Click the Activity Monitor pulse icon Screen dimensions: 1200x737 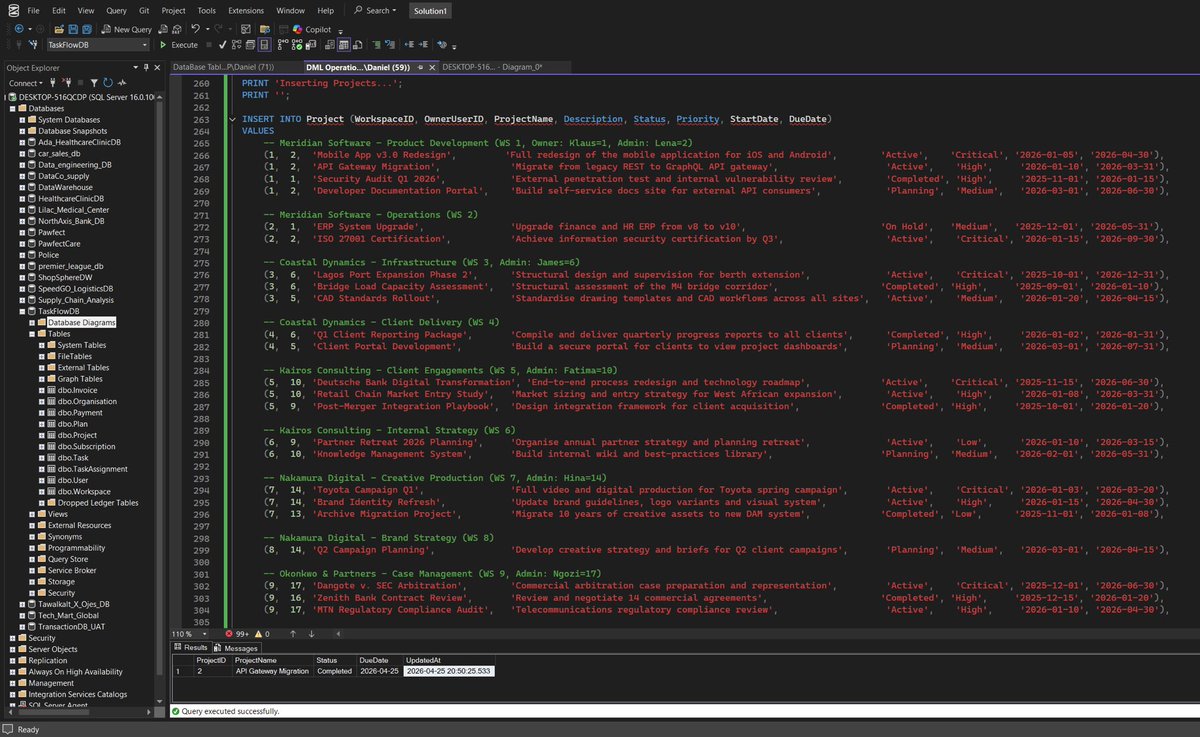point(122,83)
